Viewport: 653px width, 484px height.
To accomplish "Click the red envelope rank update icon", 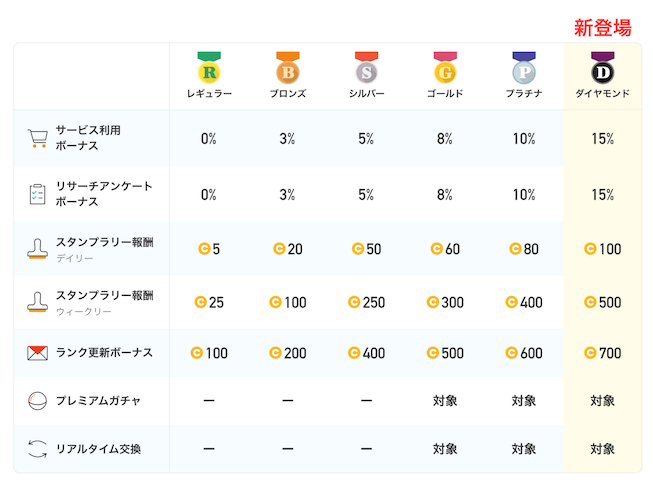I will click(x=37, y=353).
